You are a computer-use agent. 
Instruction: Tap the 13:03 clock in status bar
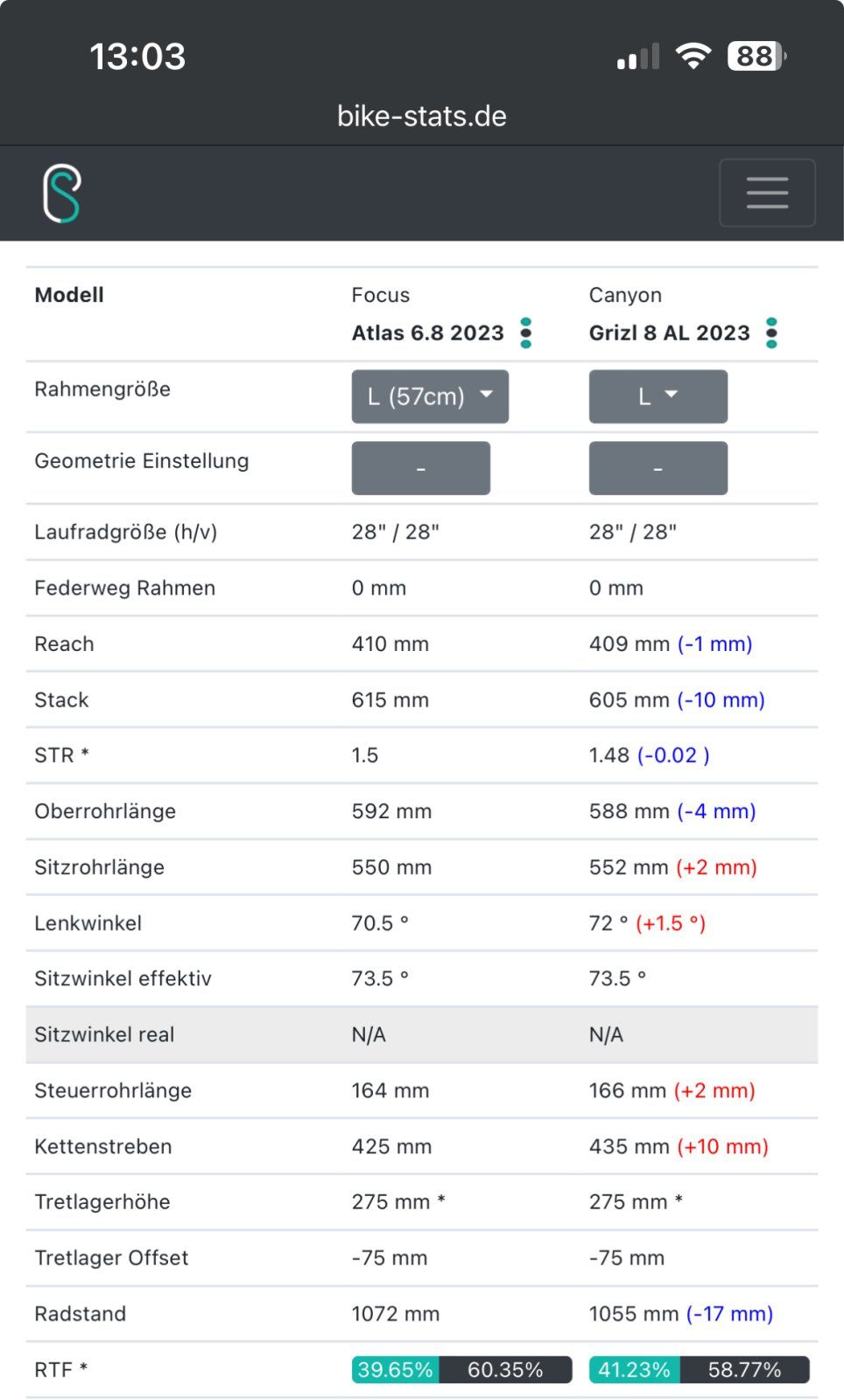[x=137, y=57]
